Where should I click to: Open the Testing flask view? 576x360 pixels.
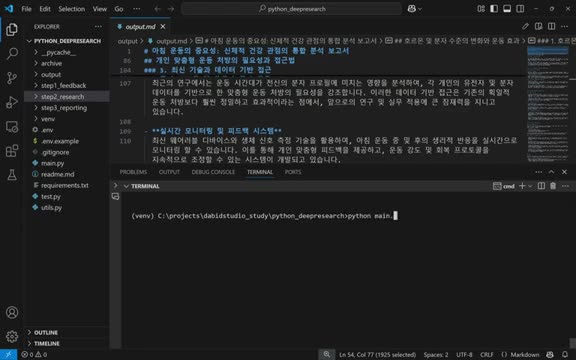point(12,175)
